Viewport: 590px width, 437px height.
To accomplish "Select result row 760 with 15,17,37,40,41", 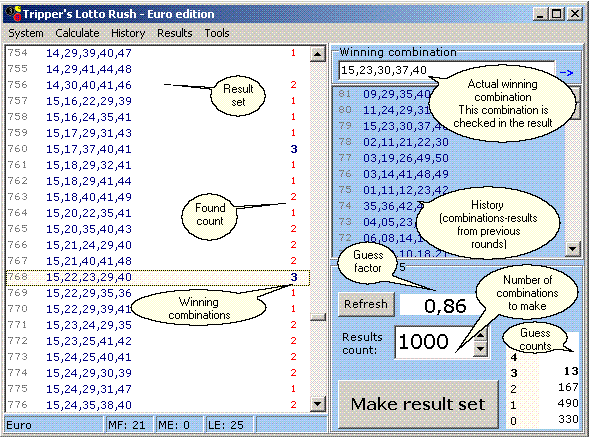I will click(x=158, y=149).
